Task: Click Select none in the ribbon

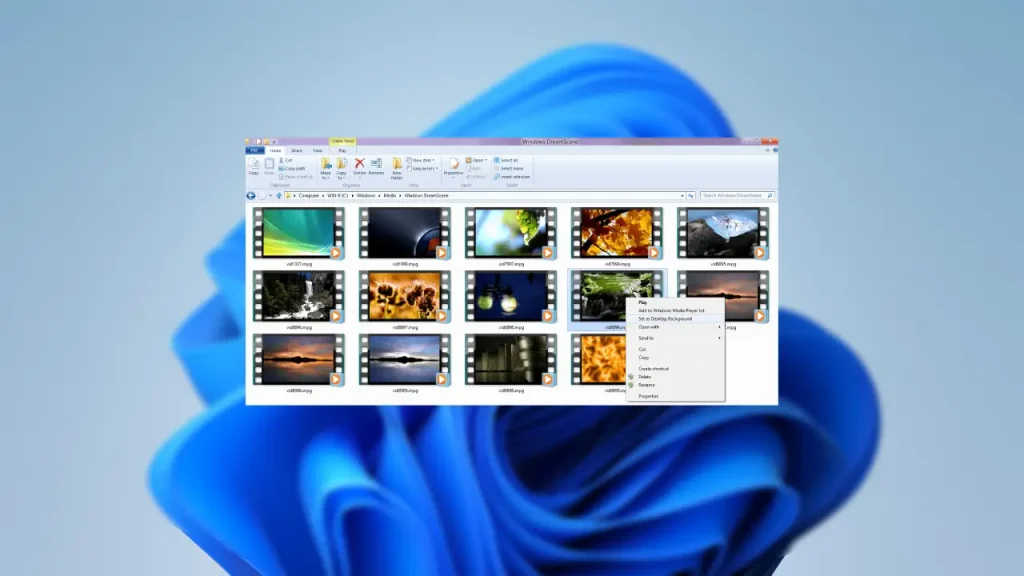Action: point(508,168)
